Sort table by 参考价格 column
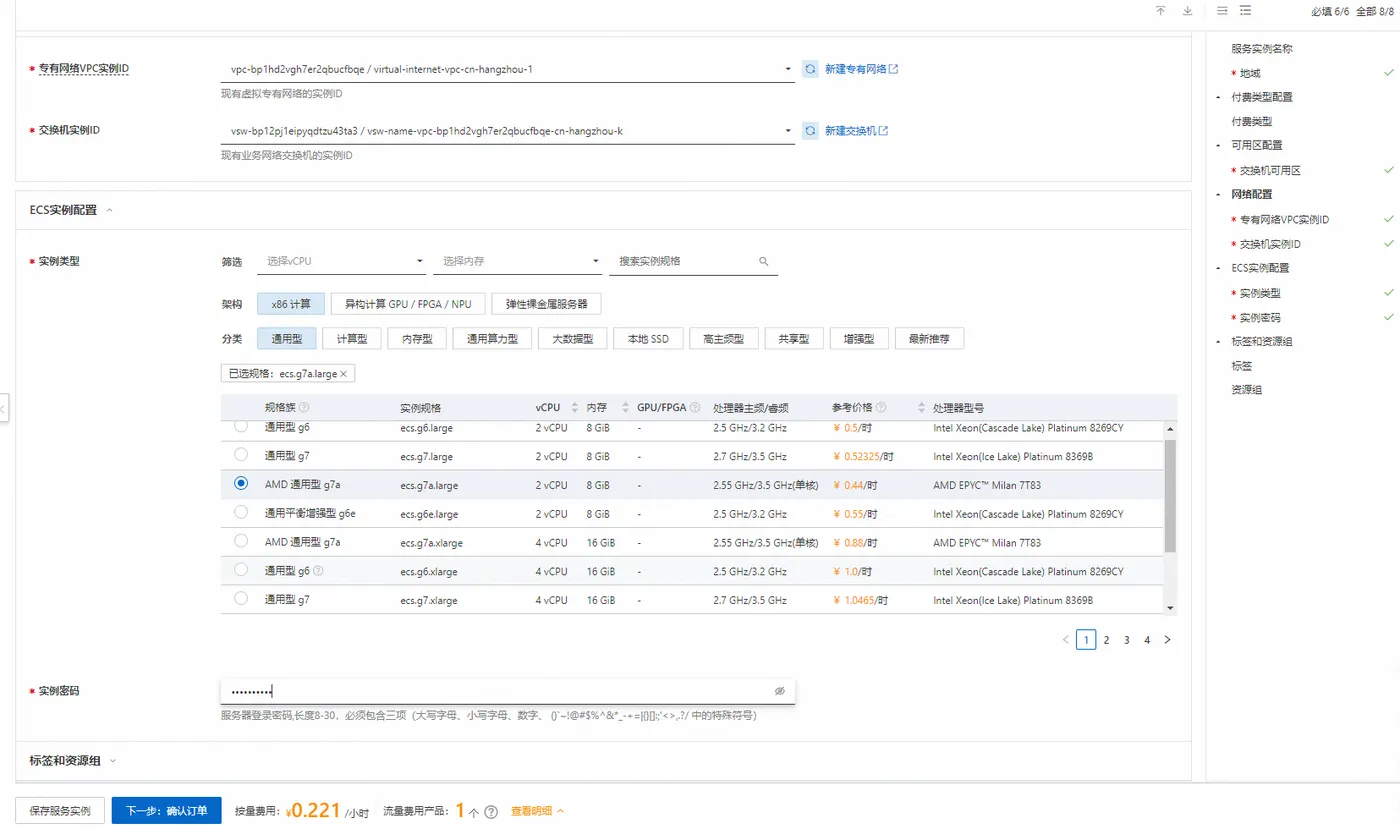 point(921,408)
